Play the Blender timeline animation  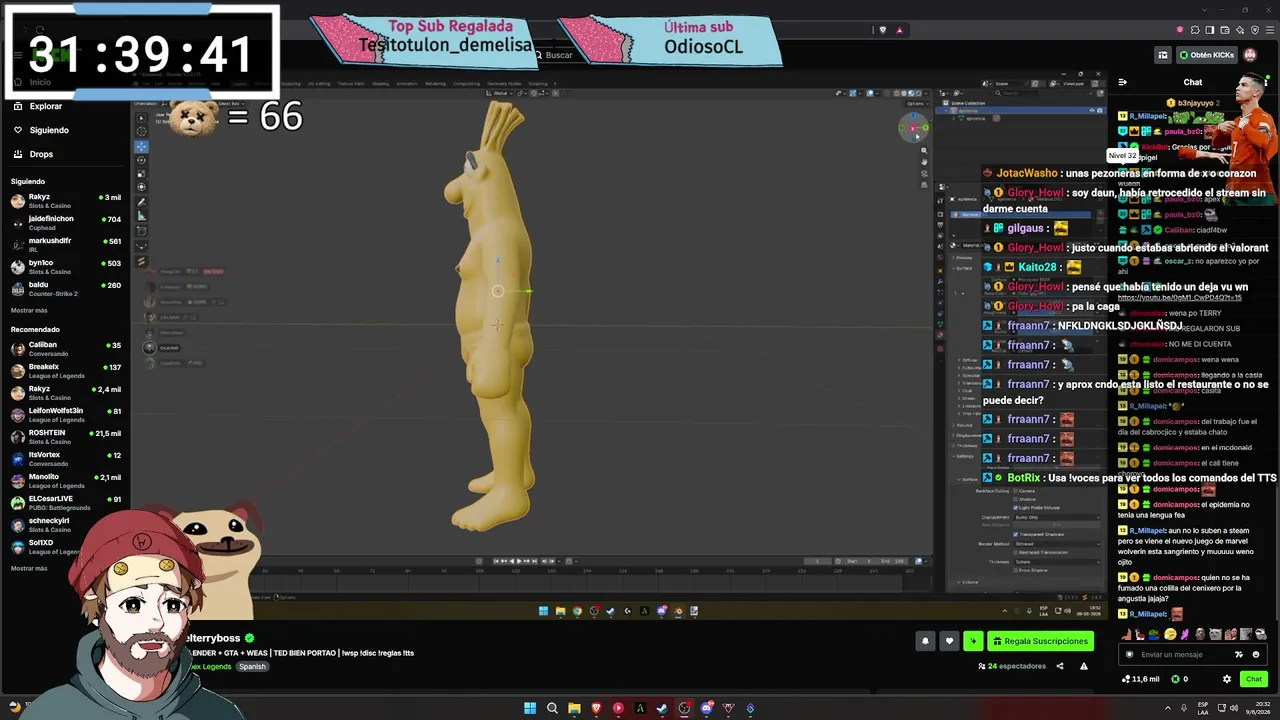(518, 561)
